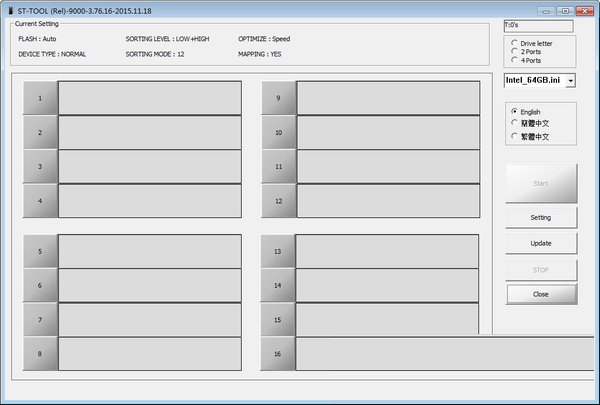The image size is (600, 405).
Task: Click port slot number 4 button
Action: pos(40,201)
